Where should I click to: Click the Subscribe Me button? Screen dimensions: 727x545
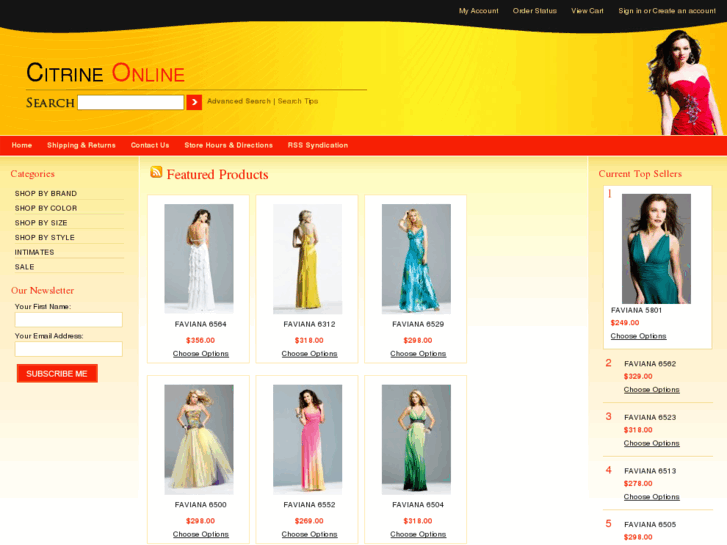pos(57,373)
